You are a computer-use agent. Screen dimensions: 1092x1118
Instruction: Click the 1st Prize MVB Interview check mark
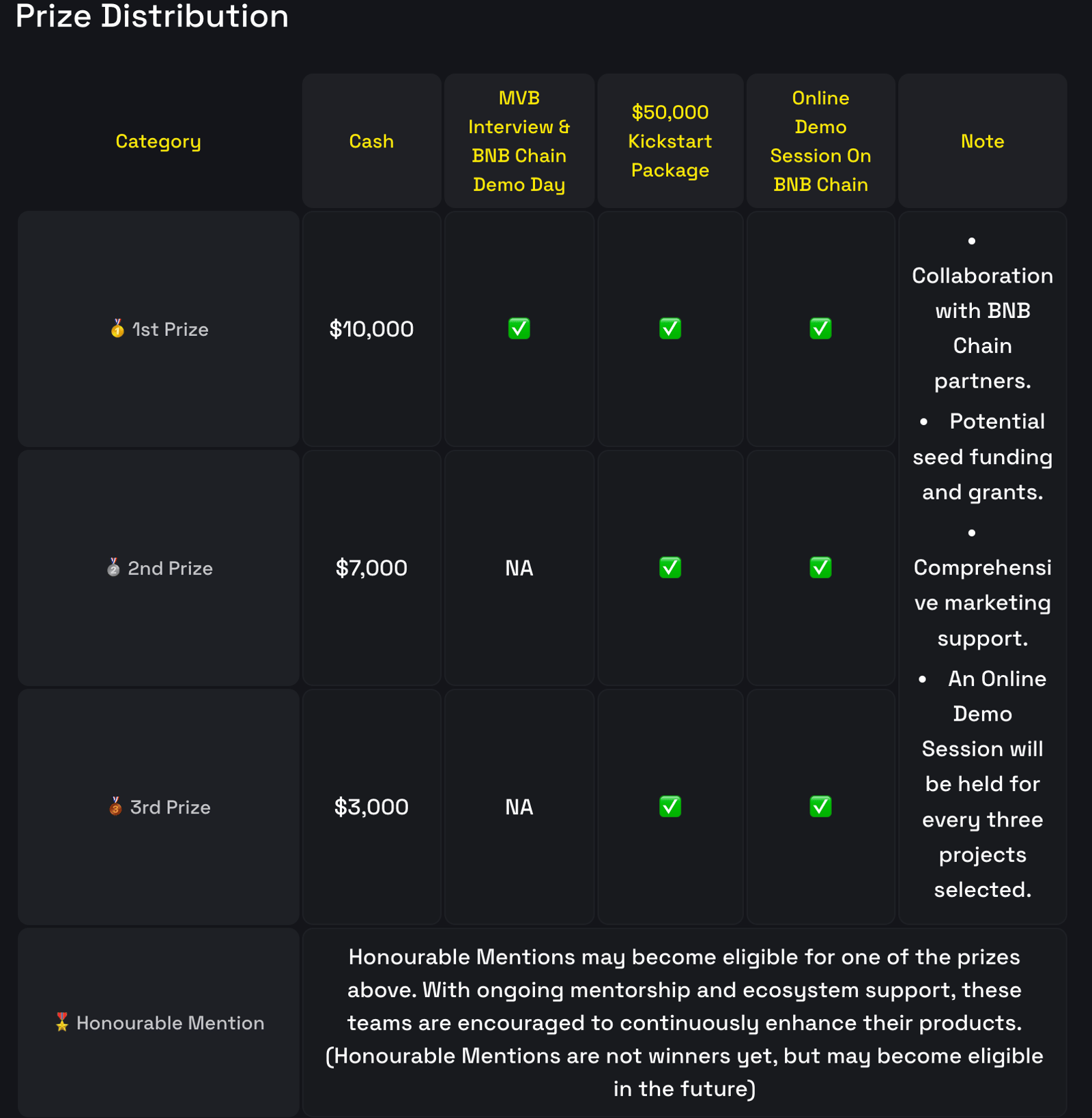pyautogui.click(x=519, y=328)
